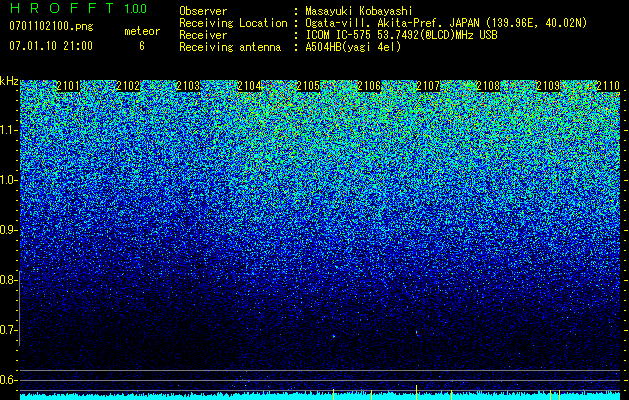Click the Receiver ICOM IC-575 text

tap(401, 35)
